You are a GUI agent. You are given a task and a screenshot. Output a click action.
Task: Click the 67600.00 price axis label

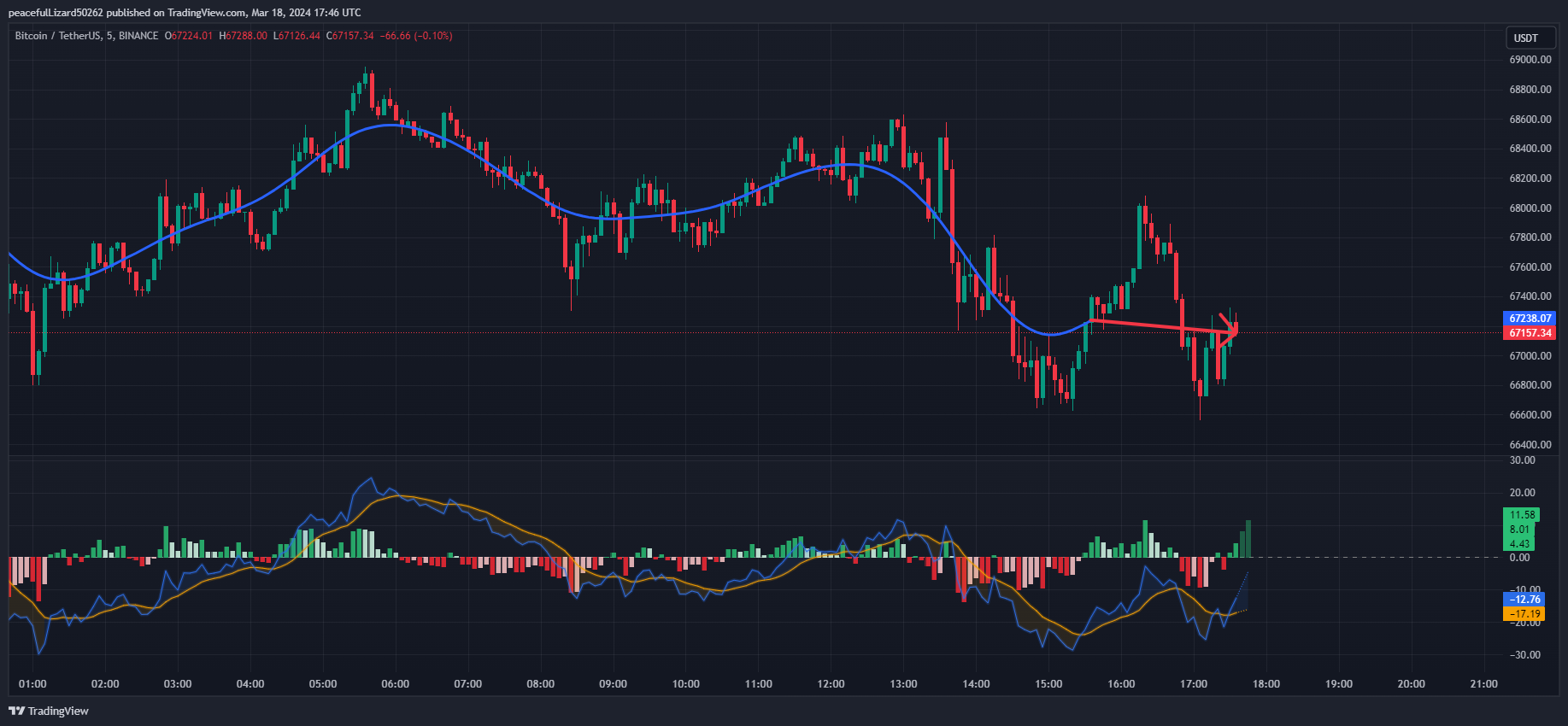point(1530,267)
